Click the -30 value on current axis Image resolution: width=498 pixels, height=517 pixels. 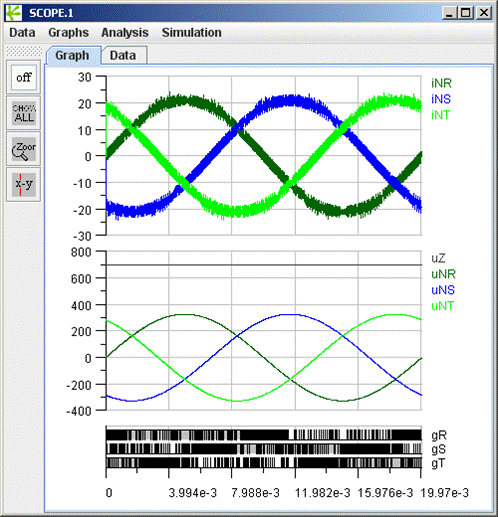click(x=82, y=237)
